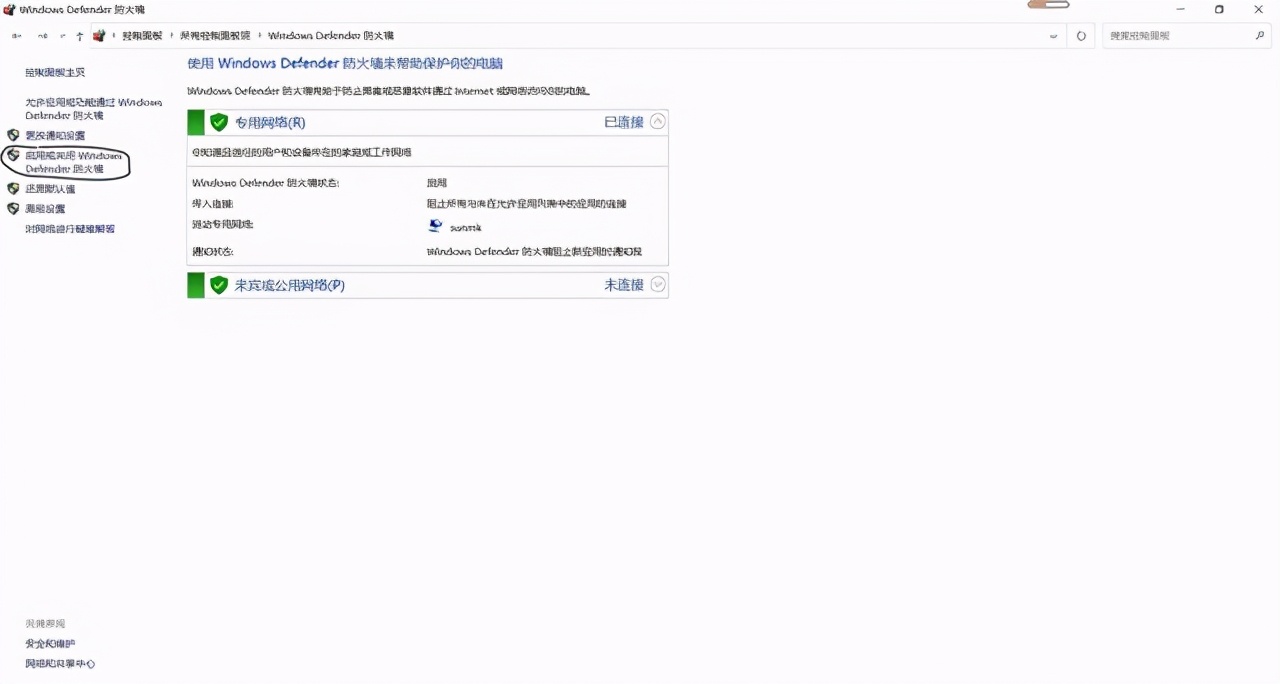Expand the guest or public networks section chevron
This screenshot has width=1280, height=684.
(x=657, y=284)
